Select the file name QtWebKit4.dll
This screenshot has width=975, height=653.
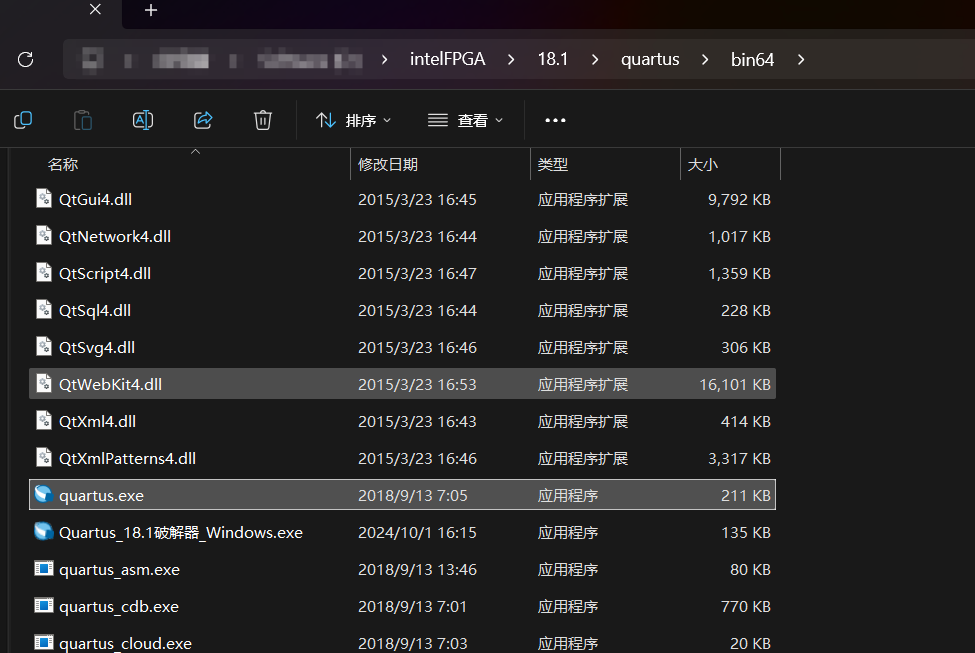point(111,385)
